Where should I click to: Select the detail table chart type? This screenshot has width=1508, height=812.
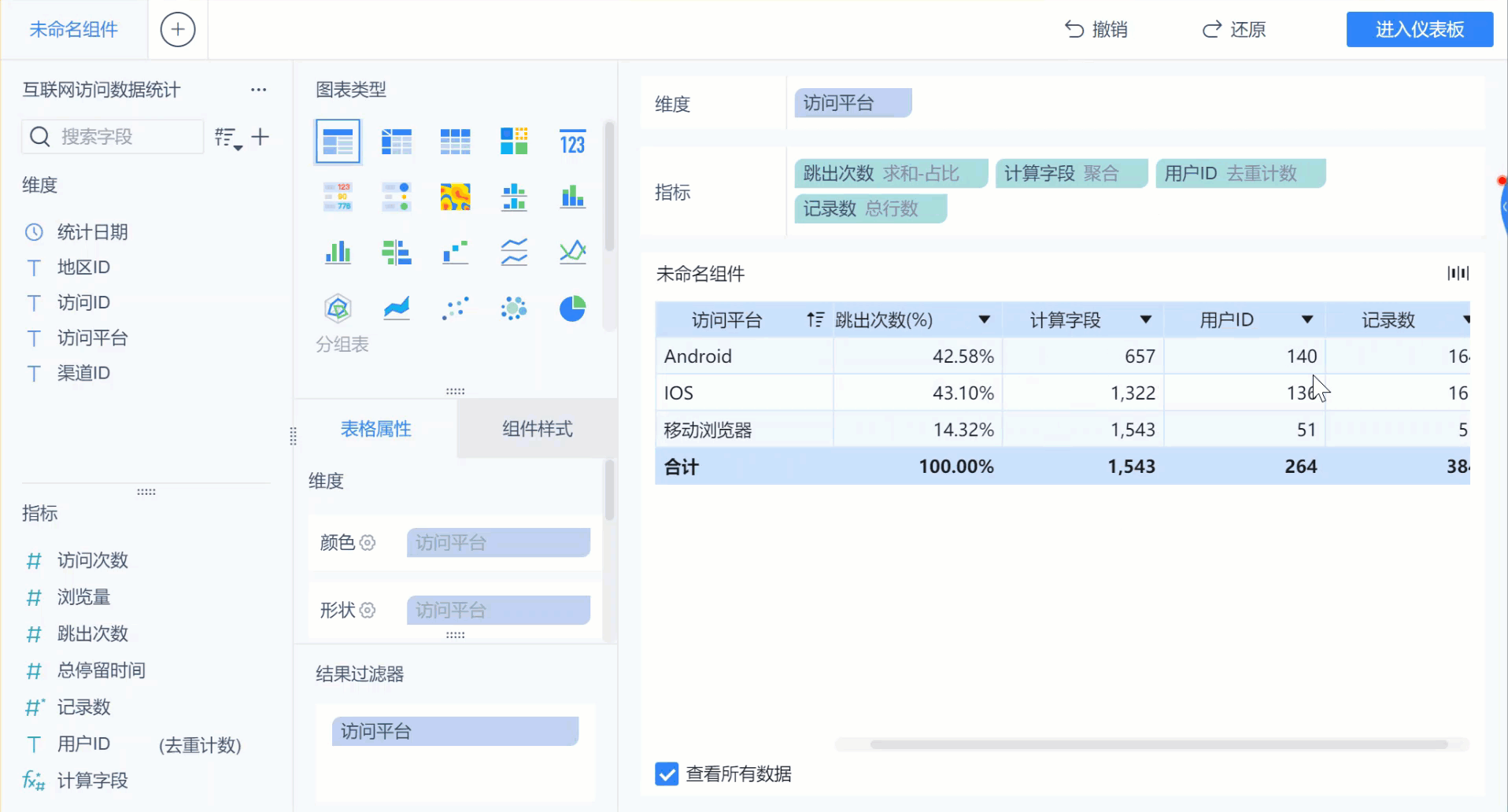(x=455, y=142)
